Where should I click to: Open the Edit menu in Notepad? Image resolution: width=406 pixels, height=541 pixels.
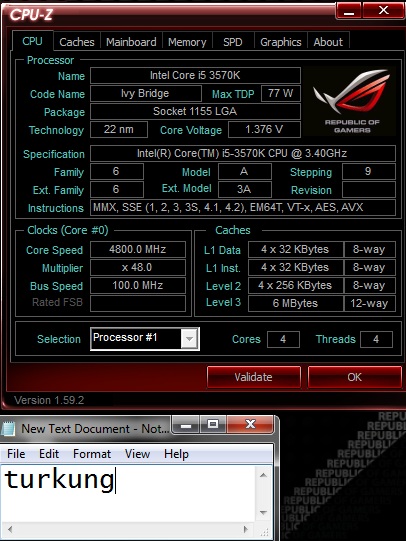pyautogui.click(x=49, y=454)
